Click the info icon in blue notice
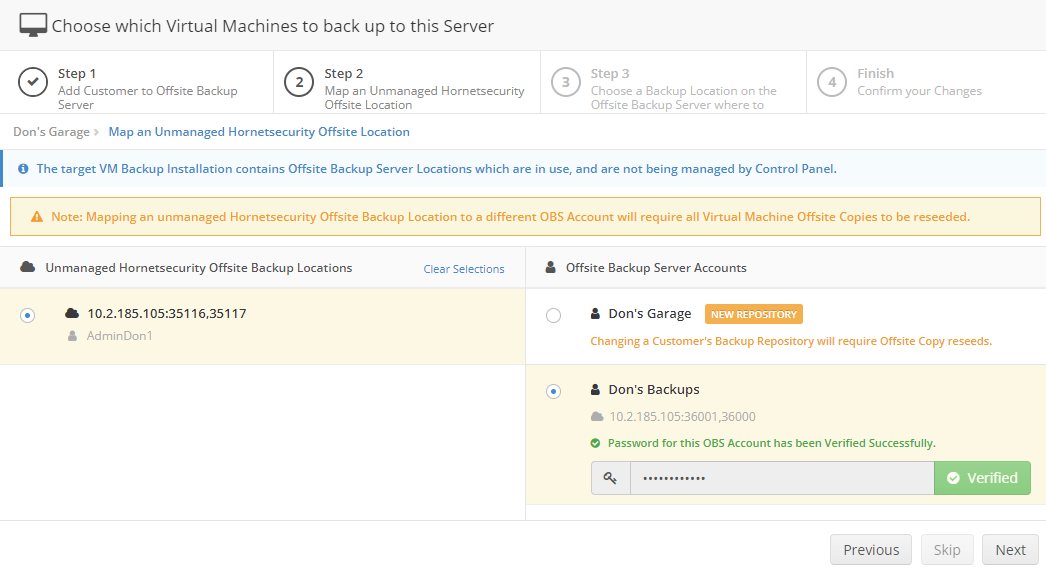1046x574 pixels. 23,169
